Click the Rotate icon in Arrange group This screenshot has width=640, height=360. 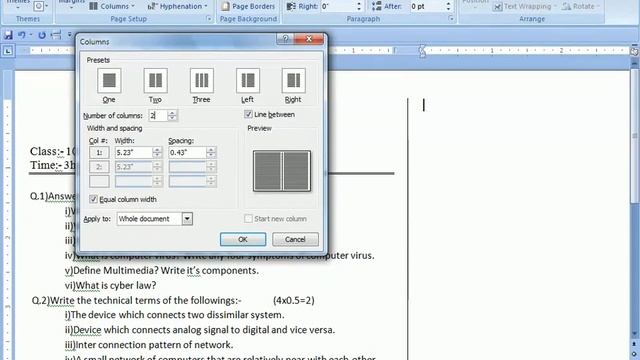coord(566,7)
